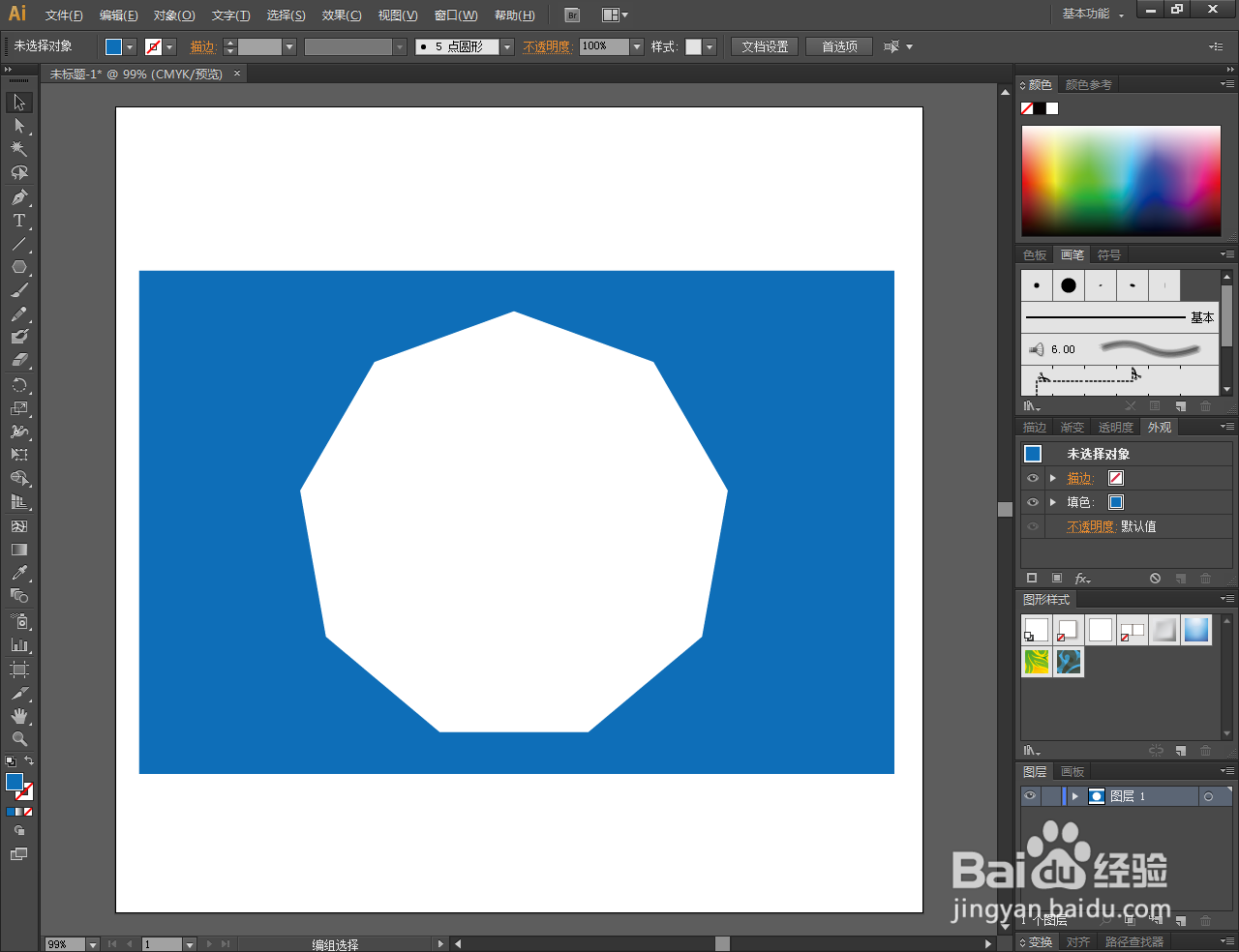Screen dimensions: 1239x952
Task: Open the stroke color dropdown in control bar
Action: click(169, 46)
